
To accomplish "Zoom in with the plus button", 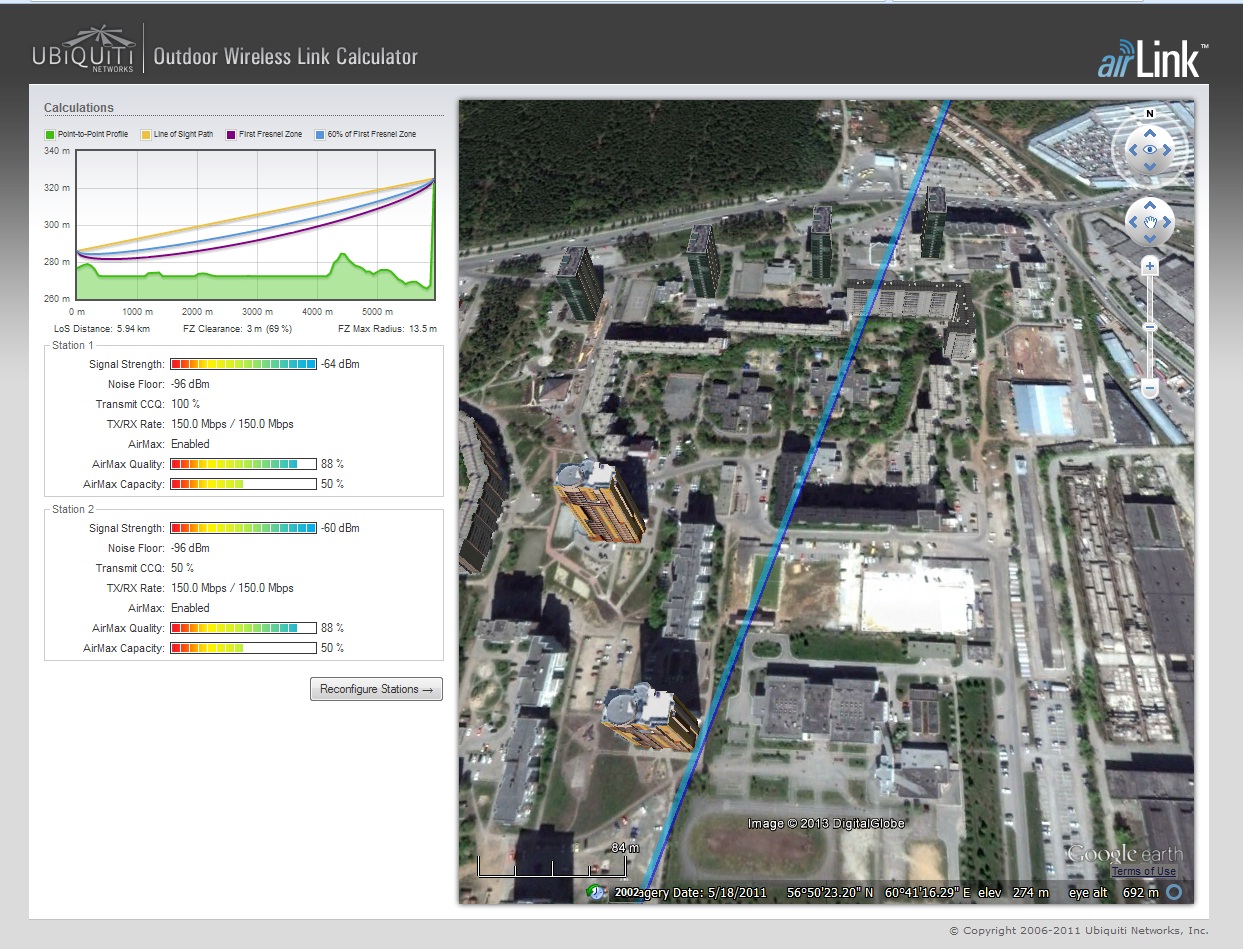I will [x=1150, y=266].
